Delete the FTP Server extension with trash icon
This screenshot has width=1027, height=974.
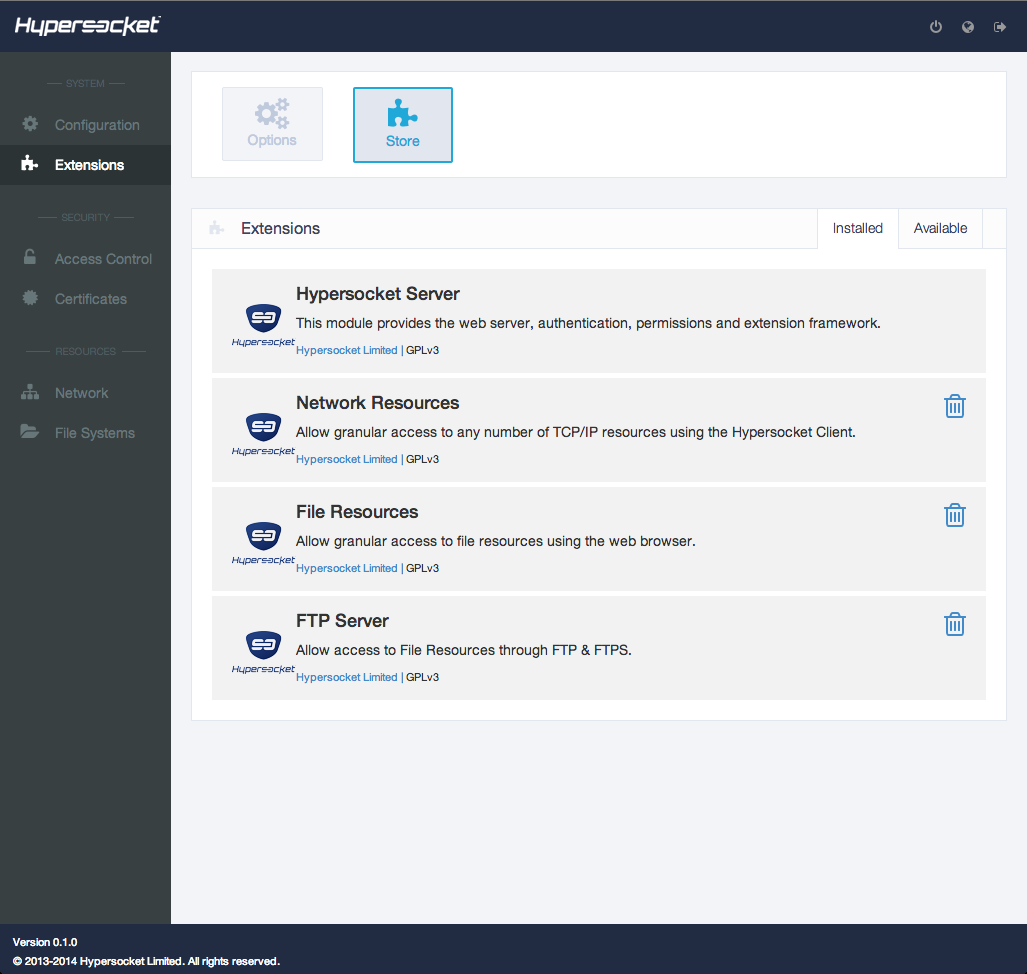point(954,624)
